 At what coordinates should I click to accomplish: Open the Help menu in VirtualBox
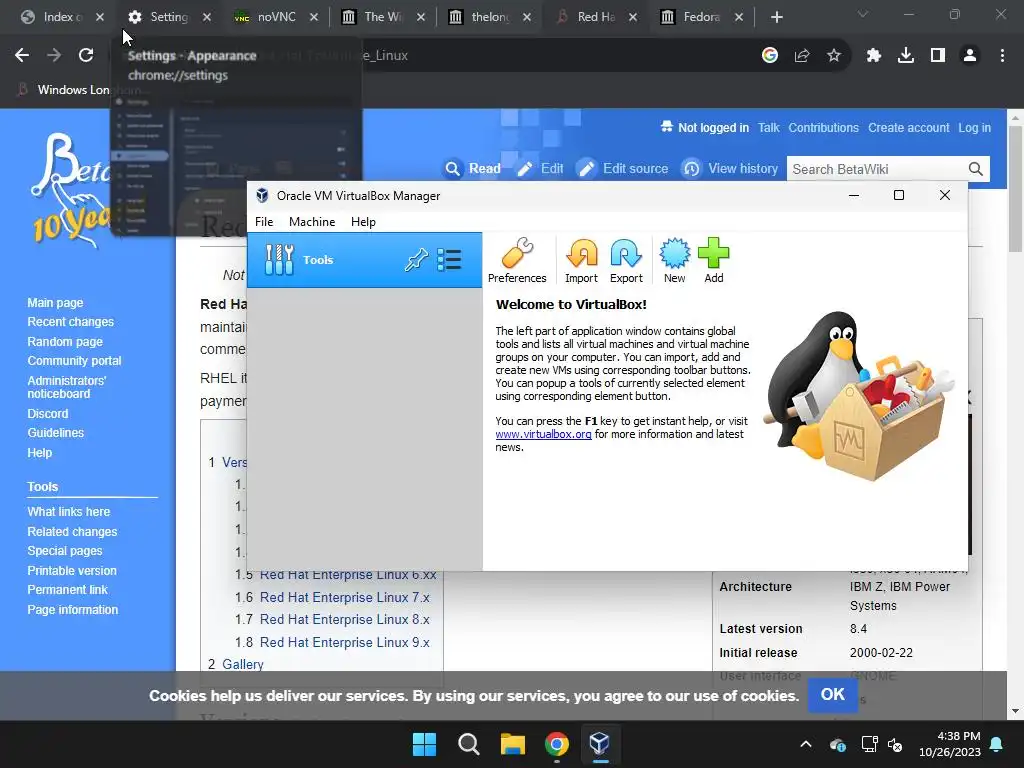(x=363, y=222)
